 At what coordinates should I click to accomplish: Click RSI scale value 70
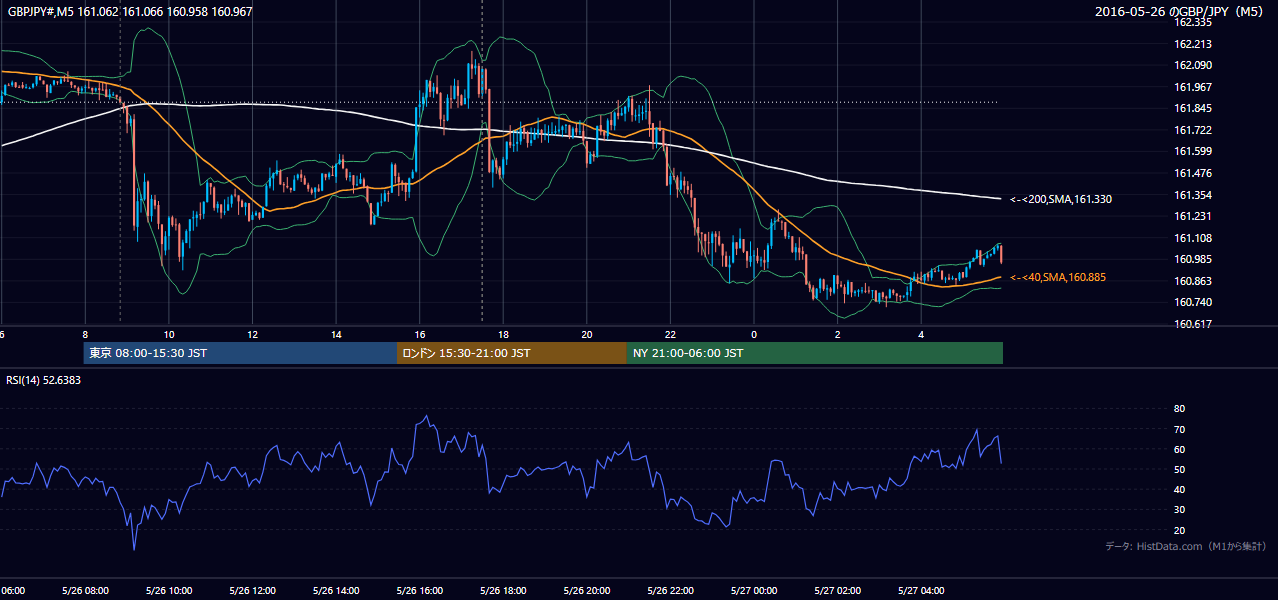[x=1179, y=429]
